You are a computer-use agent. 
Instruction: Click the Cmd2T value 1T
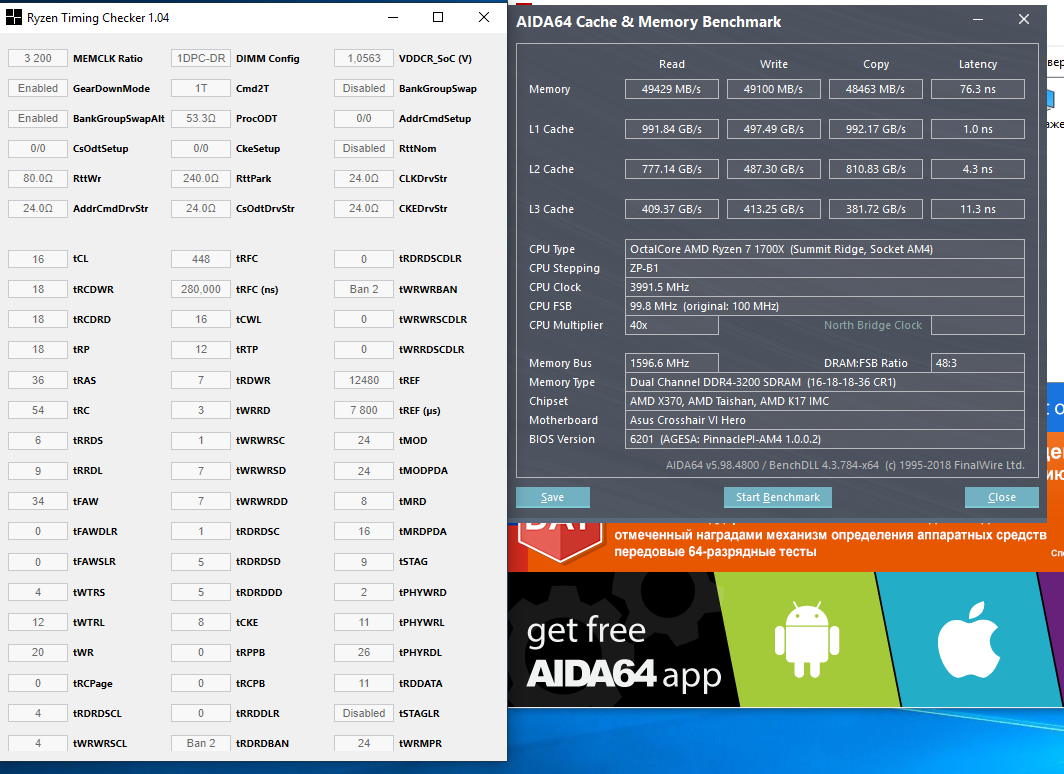pos(201,88)
